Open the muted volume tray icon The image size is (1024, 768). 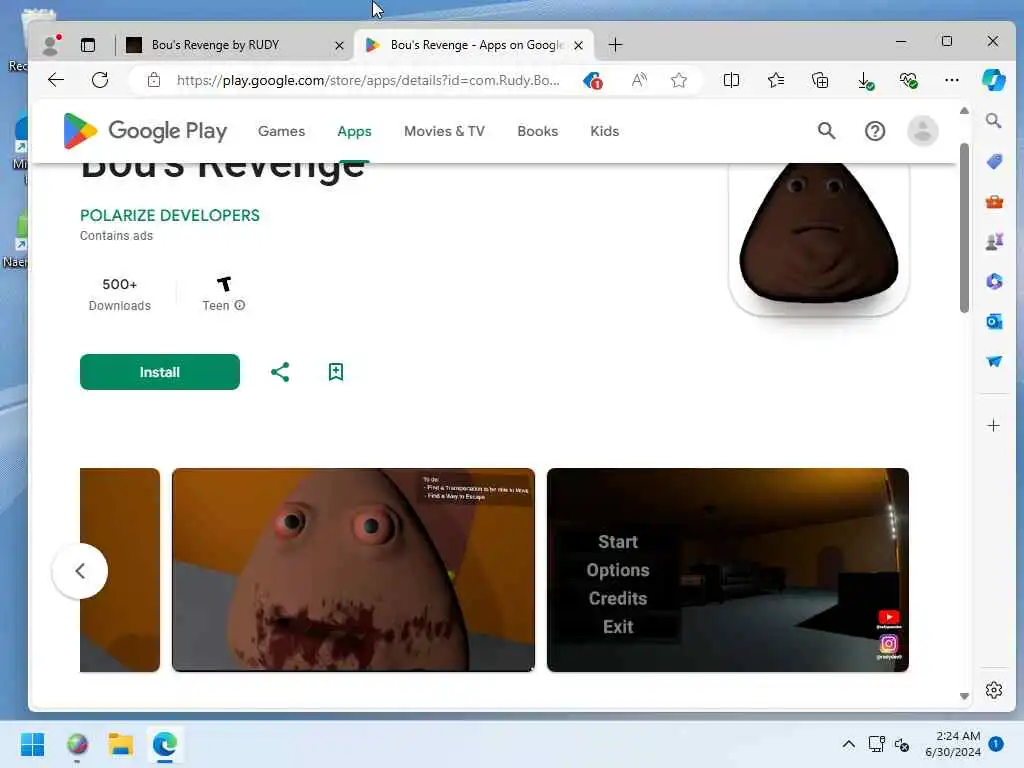pos(902,744)
